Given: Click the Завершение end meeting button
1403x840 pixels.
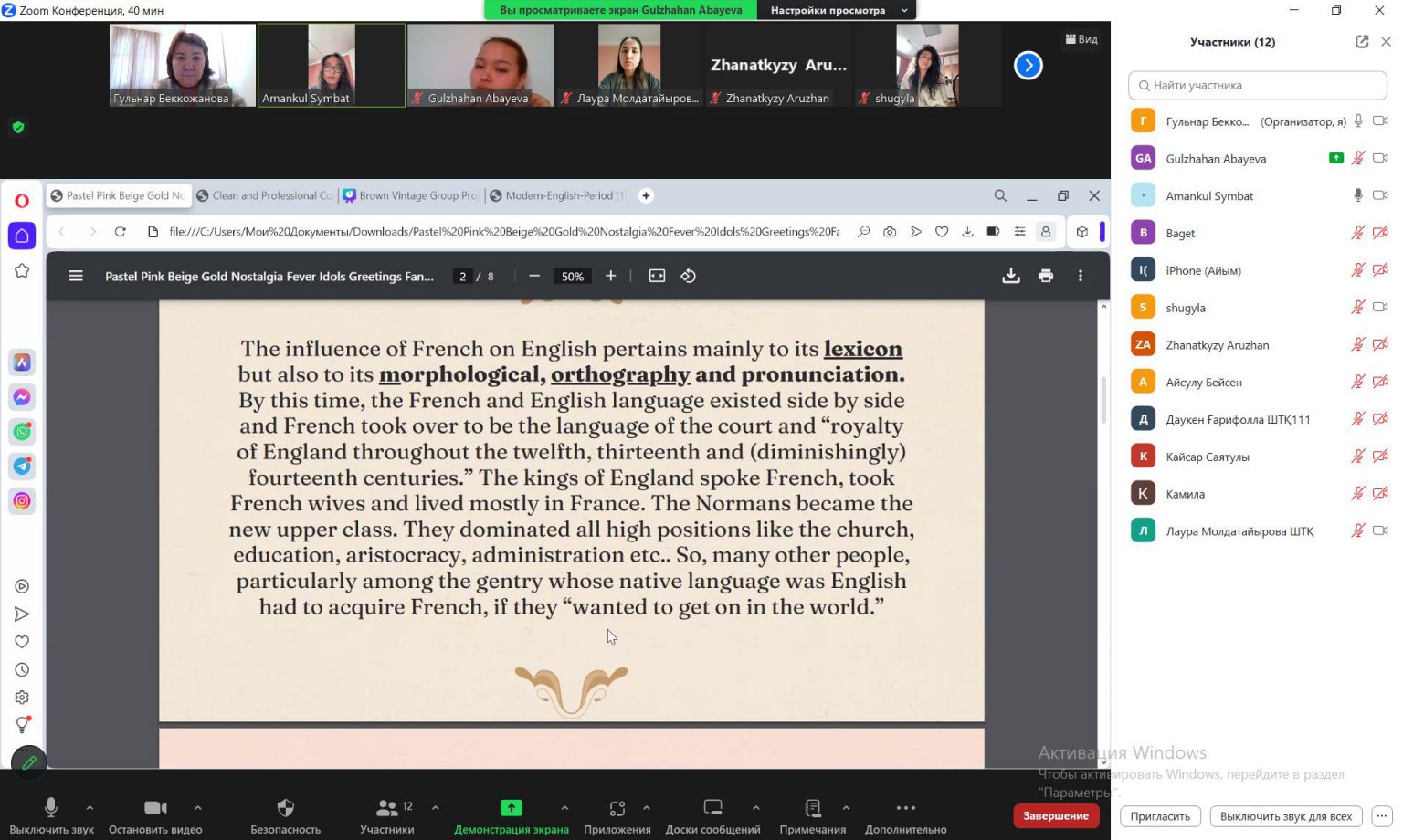Looking at the screenshot, I should (x=1055, y=815).
